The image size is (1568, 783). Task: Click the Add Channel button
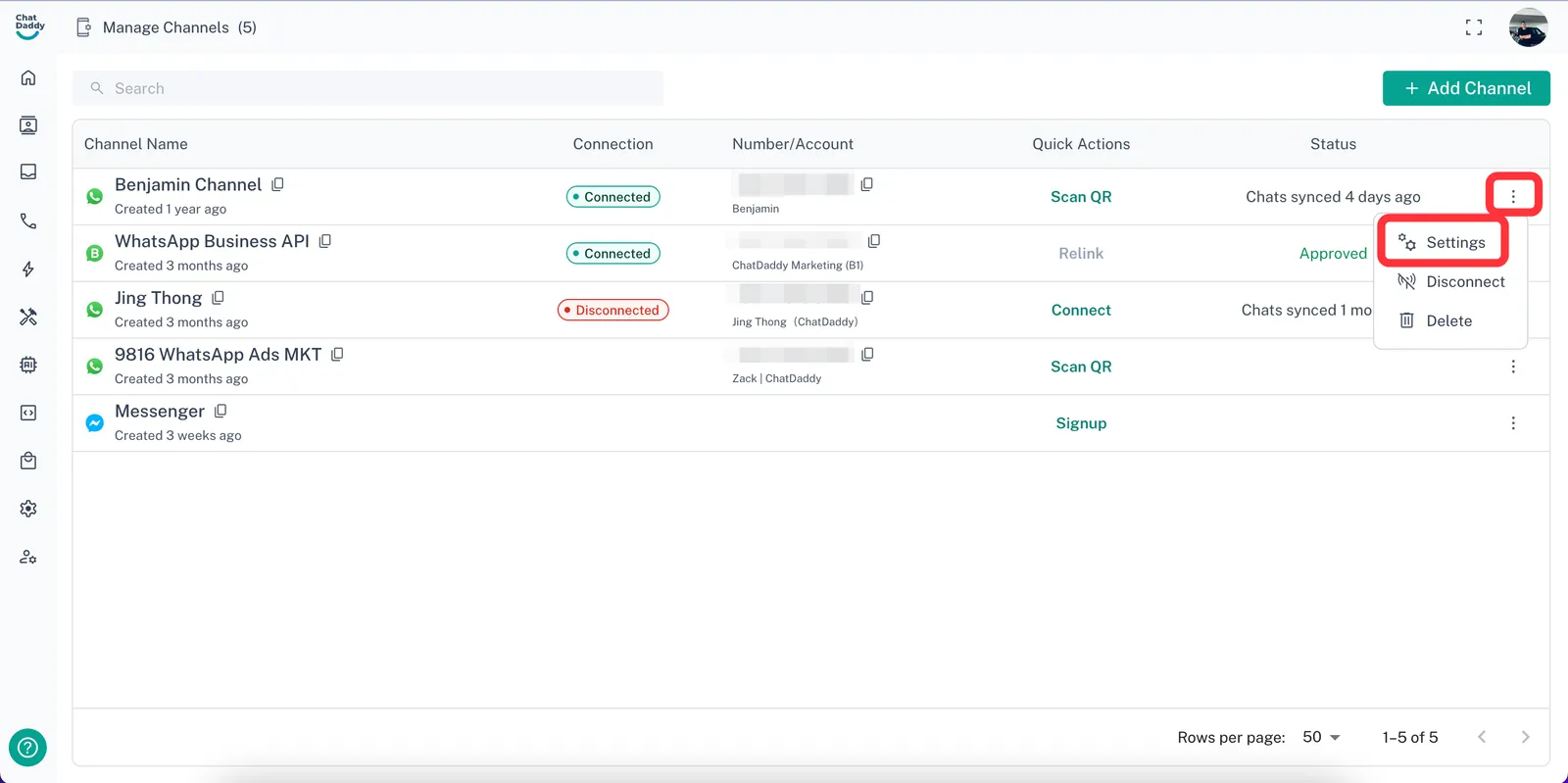point(1466,88)
